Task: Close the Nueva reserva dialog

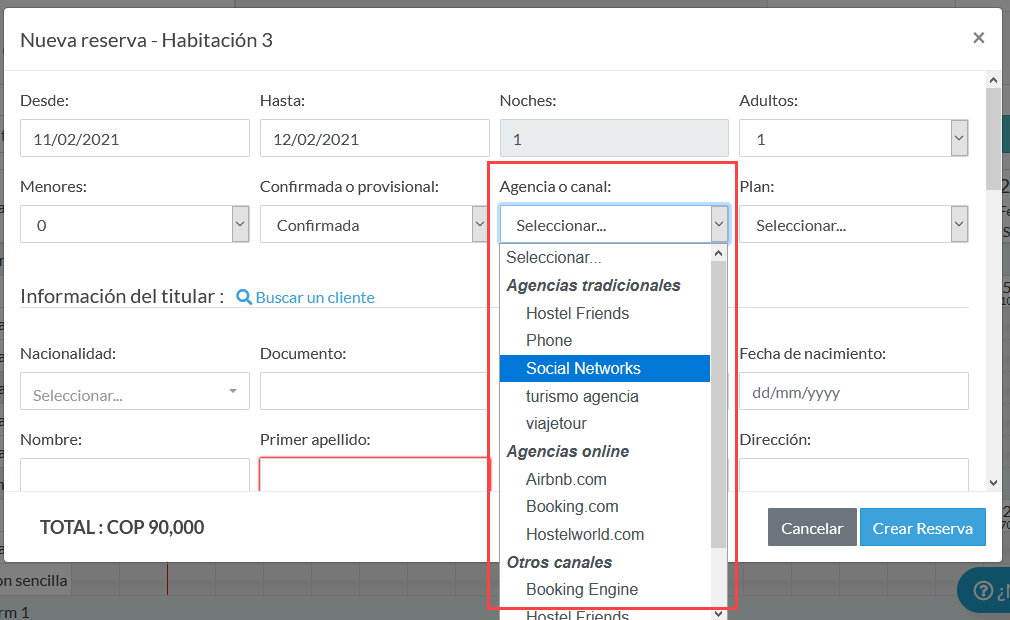Action: 978,38
